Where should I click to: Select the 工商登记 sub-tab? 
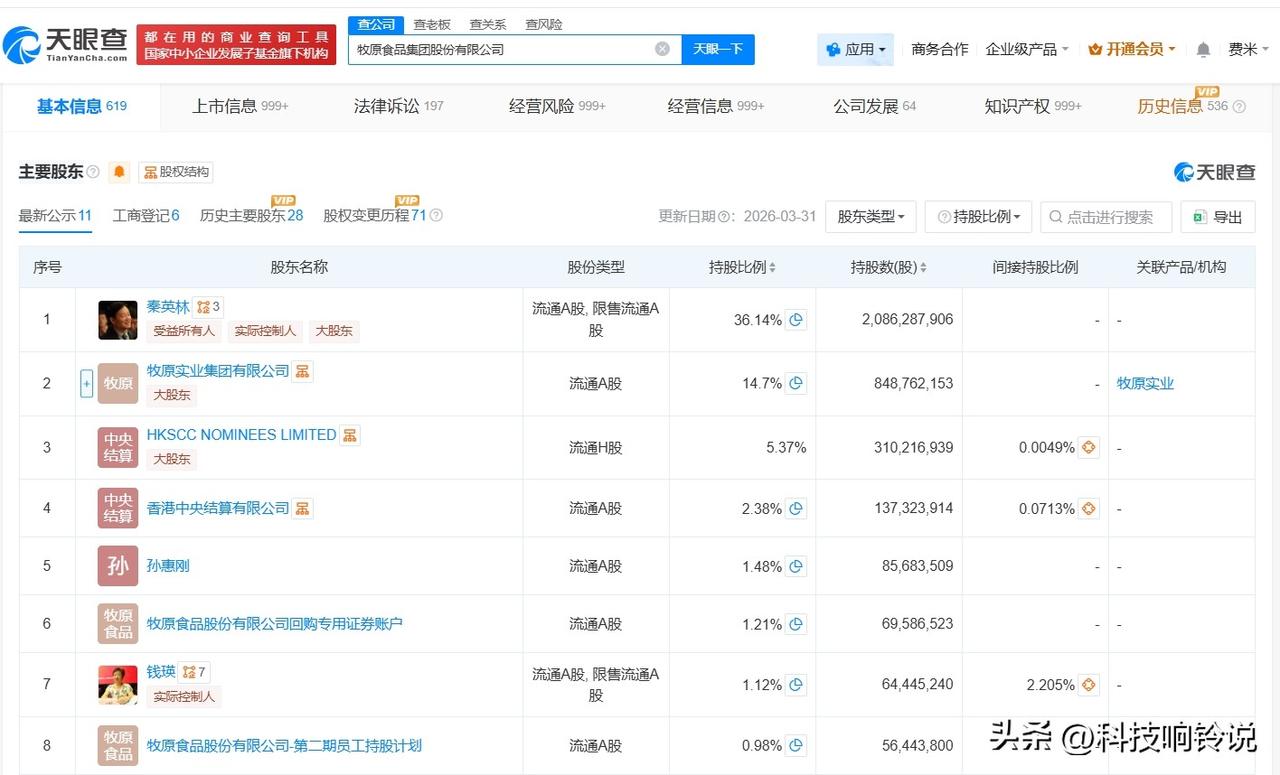click(x=146, y=215)
